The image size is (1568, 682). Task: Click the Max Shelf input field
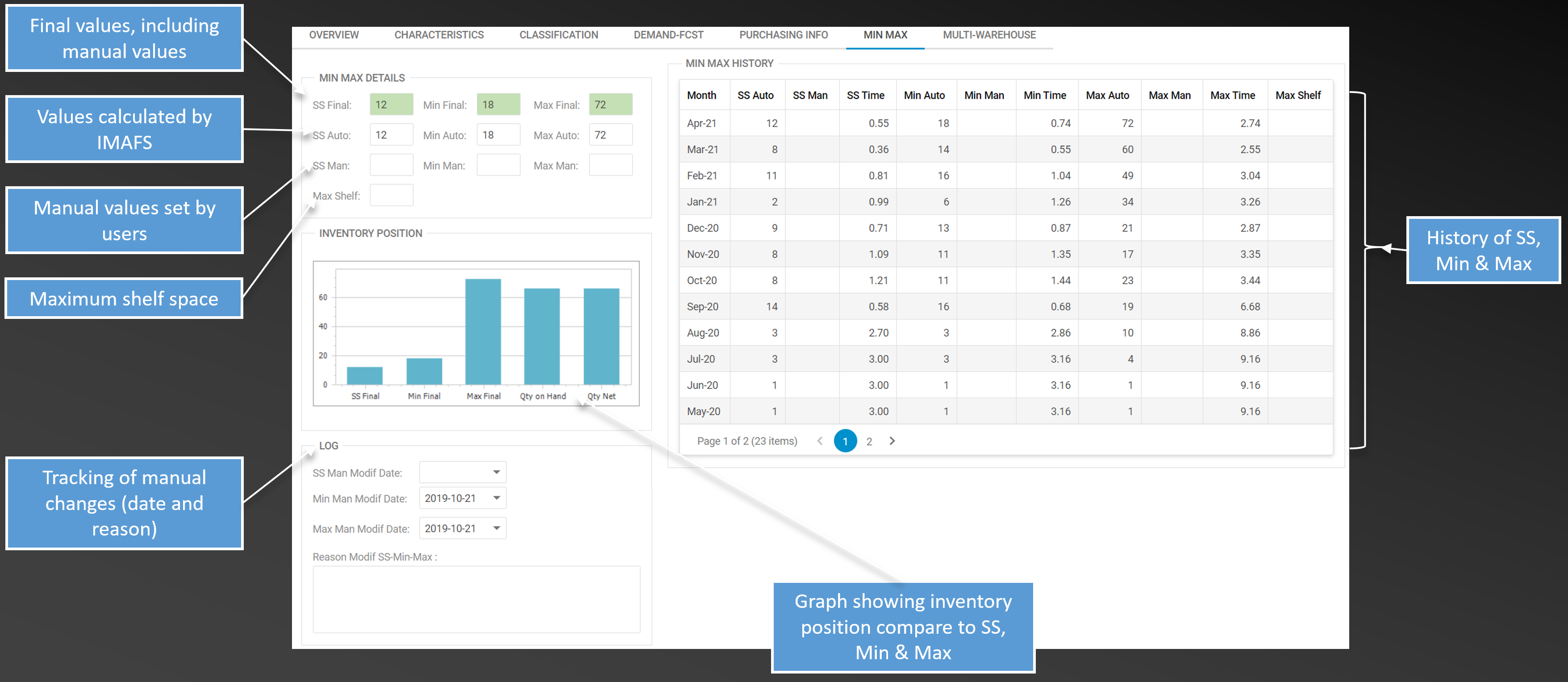tap(392, 194)
